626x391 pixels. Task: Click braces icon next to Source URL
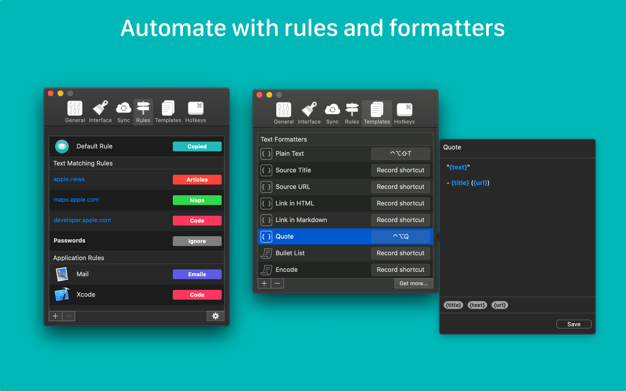coord(266,187)
